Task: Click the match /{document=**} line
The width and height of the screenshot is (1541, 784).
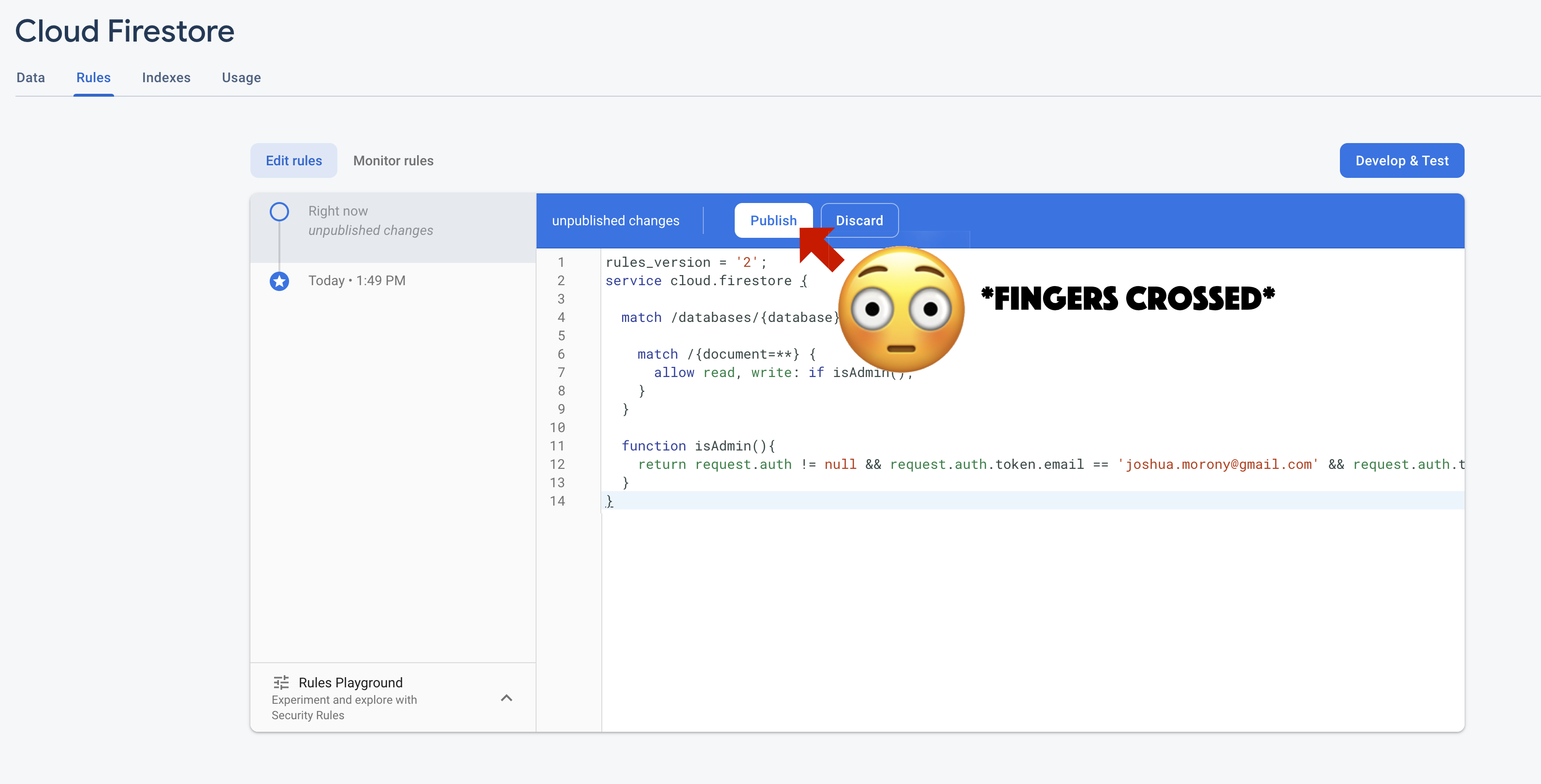Action: [x=726, y=354]
